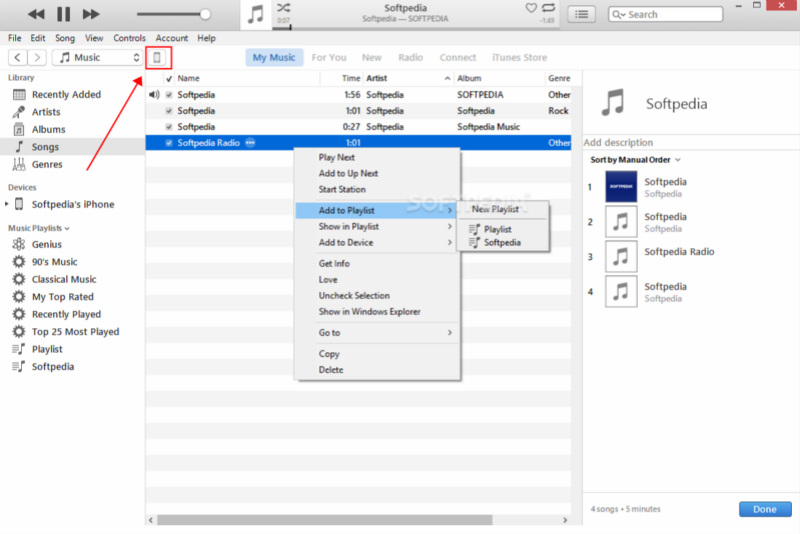800x534 pixels.
Task: Open the Up Next list button
Action: tap(581, 14)
